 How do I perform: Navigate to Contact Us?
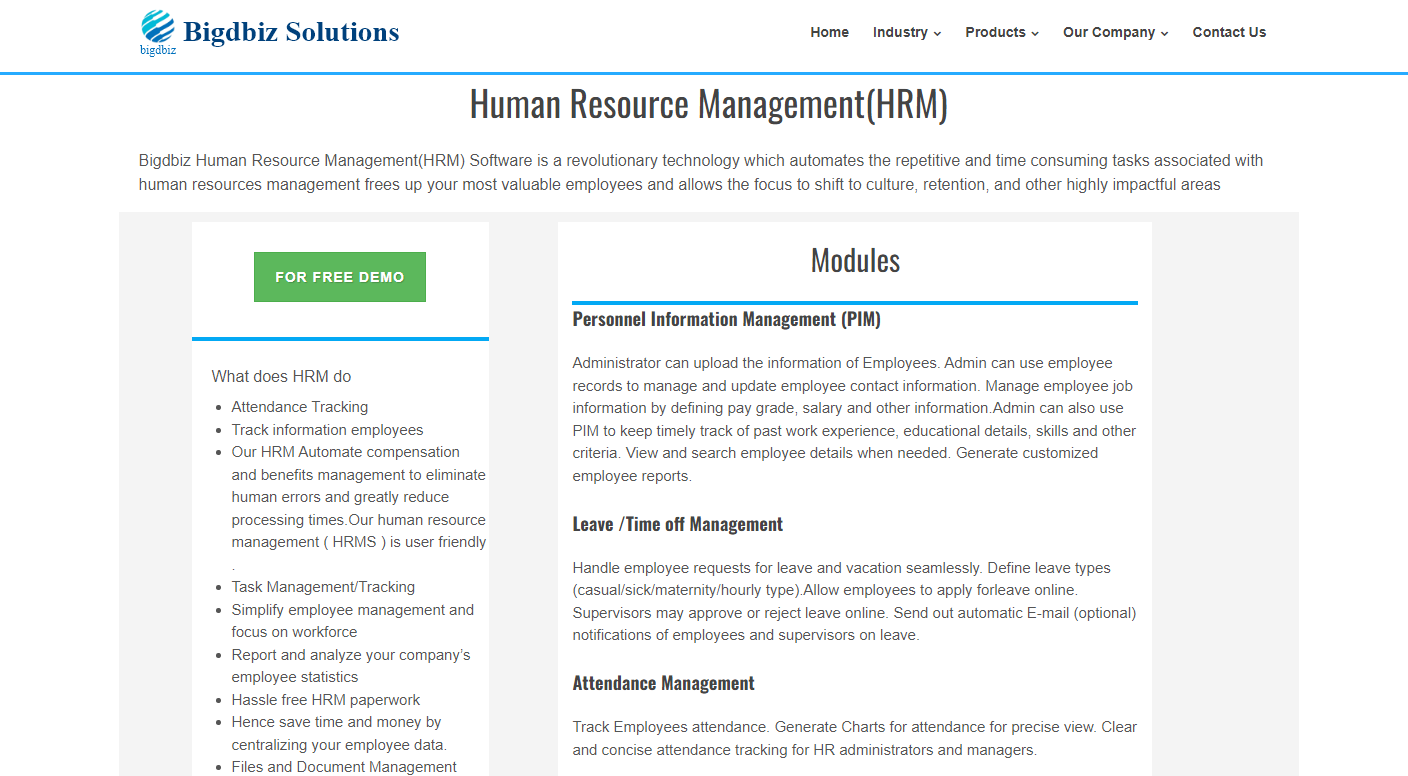click(x=1229, y=32)
